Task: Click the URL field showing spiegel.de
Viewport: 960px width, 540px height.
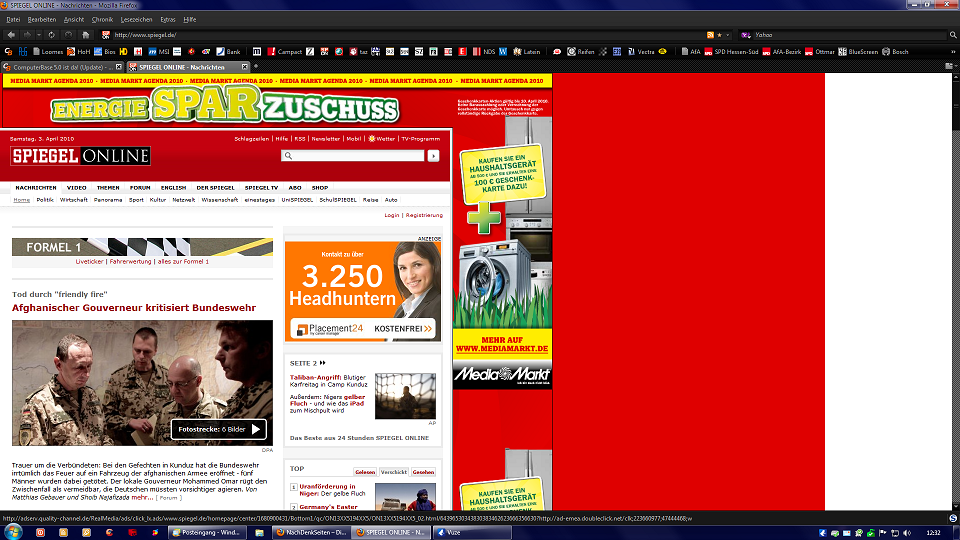Action: pyautogui.click(x=407, y=35)
